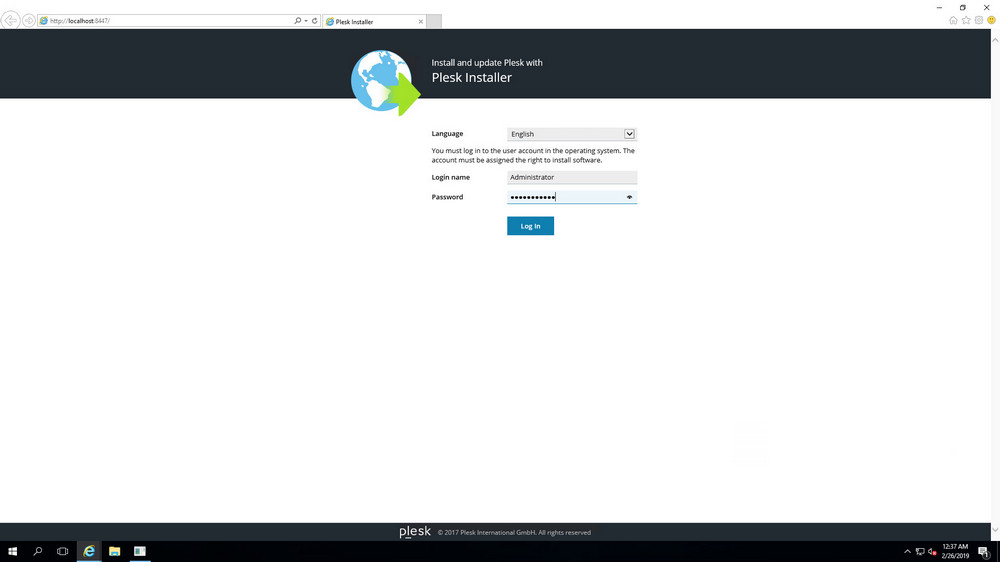Open Favorites star icon
The image size is (1000, 562).
click(966, 20)
